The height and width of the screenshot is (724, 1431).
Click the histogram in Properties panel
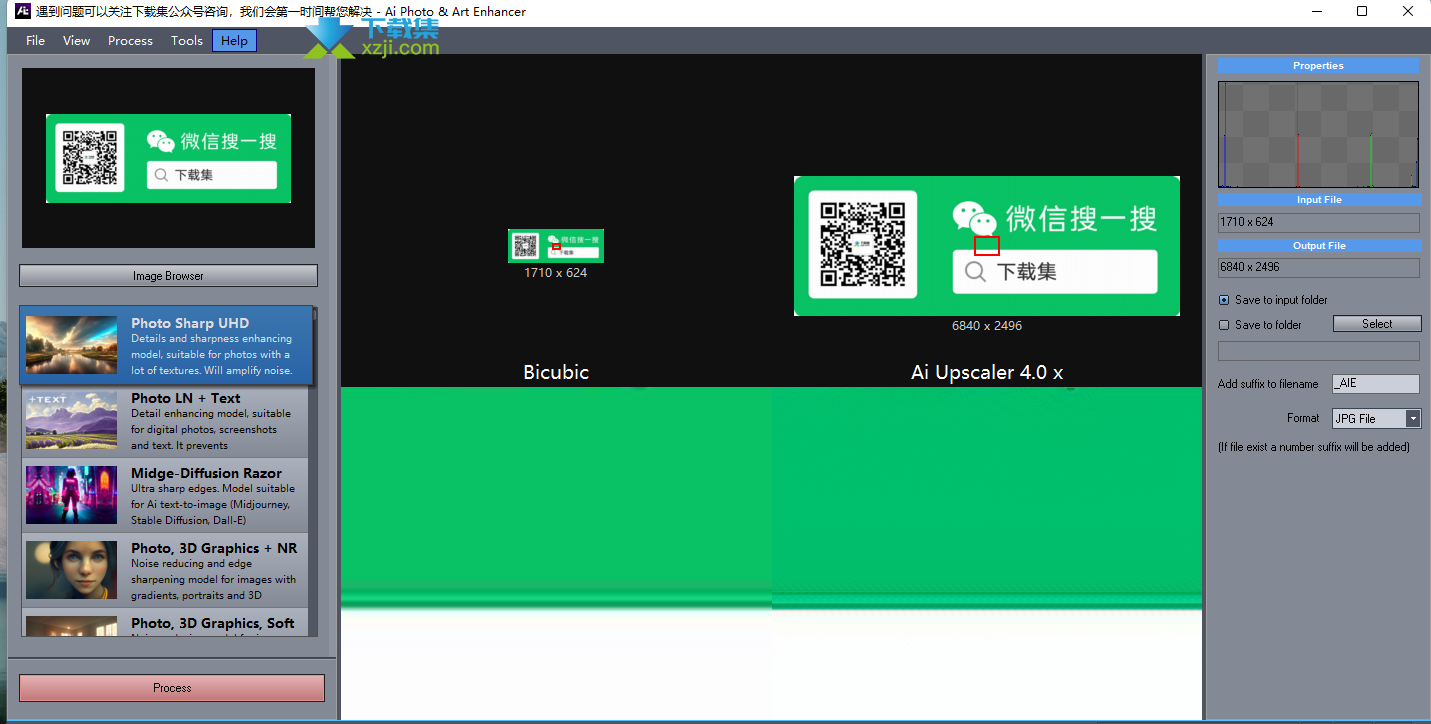[x=1318, y=134]
